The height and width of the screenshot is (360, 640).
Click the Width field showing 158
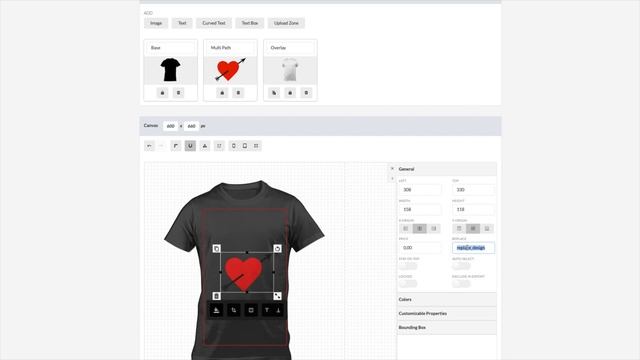[420, 209]
